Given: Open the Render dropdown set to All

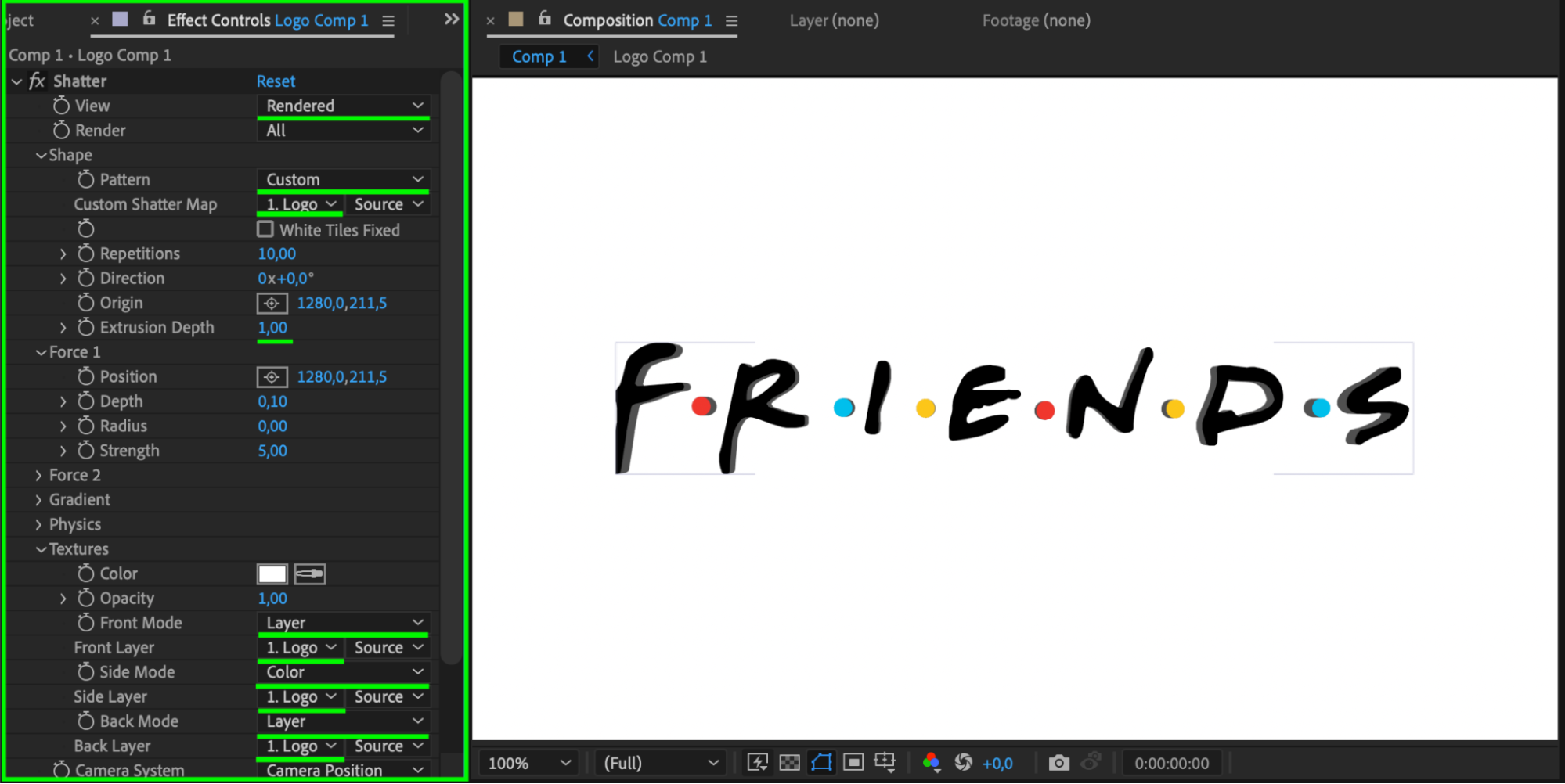Looking at the screenshot, I should click(344, 131).
